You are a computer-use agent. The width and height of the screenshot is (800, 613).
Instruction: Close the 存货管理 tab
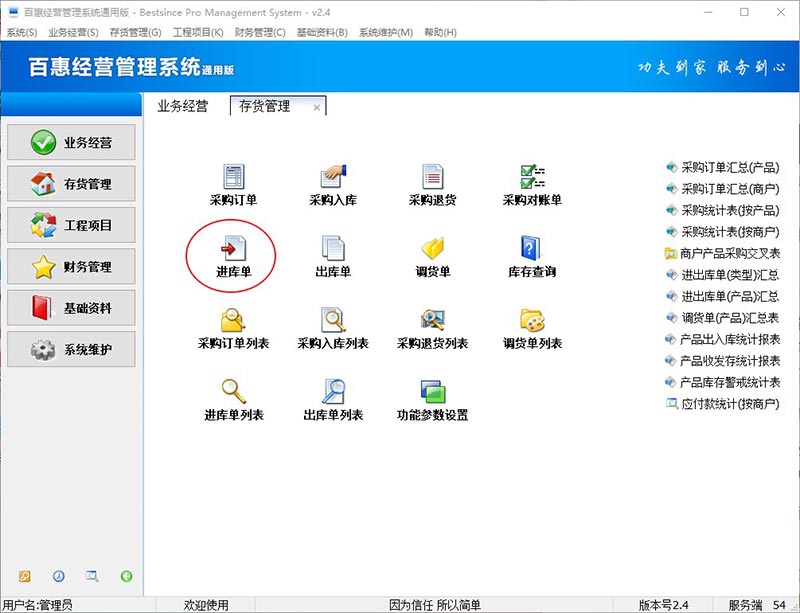tap(317, 108)
